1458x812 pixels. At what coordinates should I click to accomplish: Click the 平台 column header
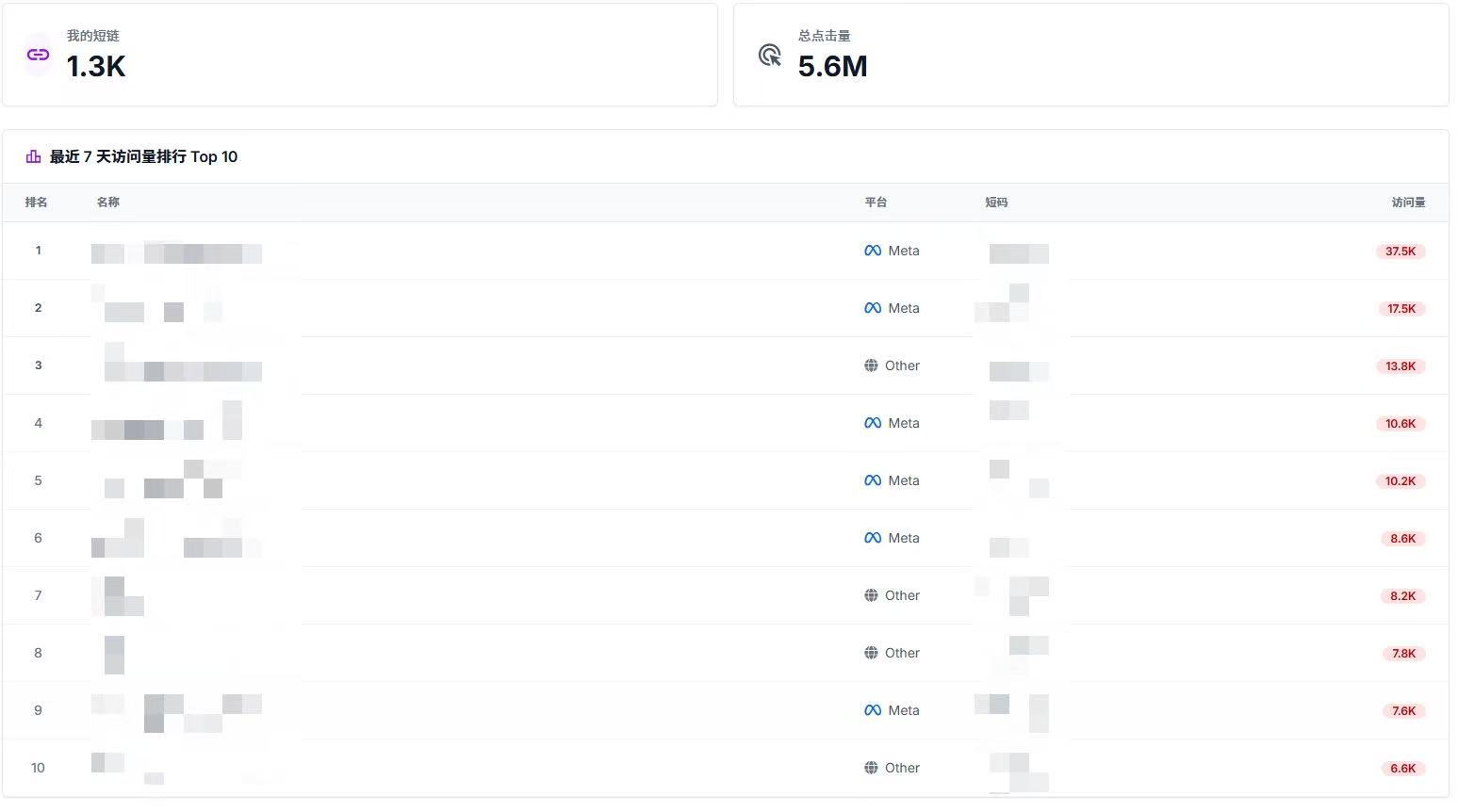[x=876, y=203]
